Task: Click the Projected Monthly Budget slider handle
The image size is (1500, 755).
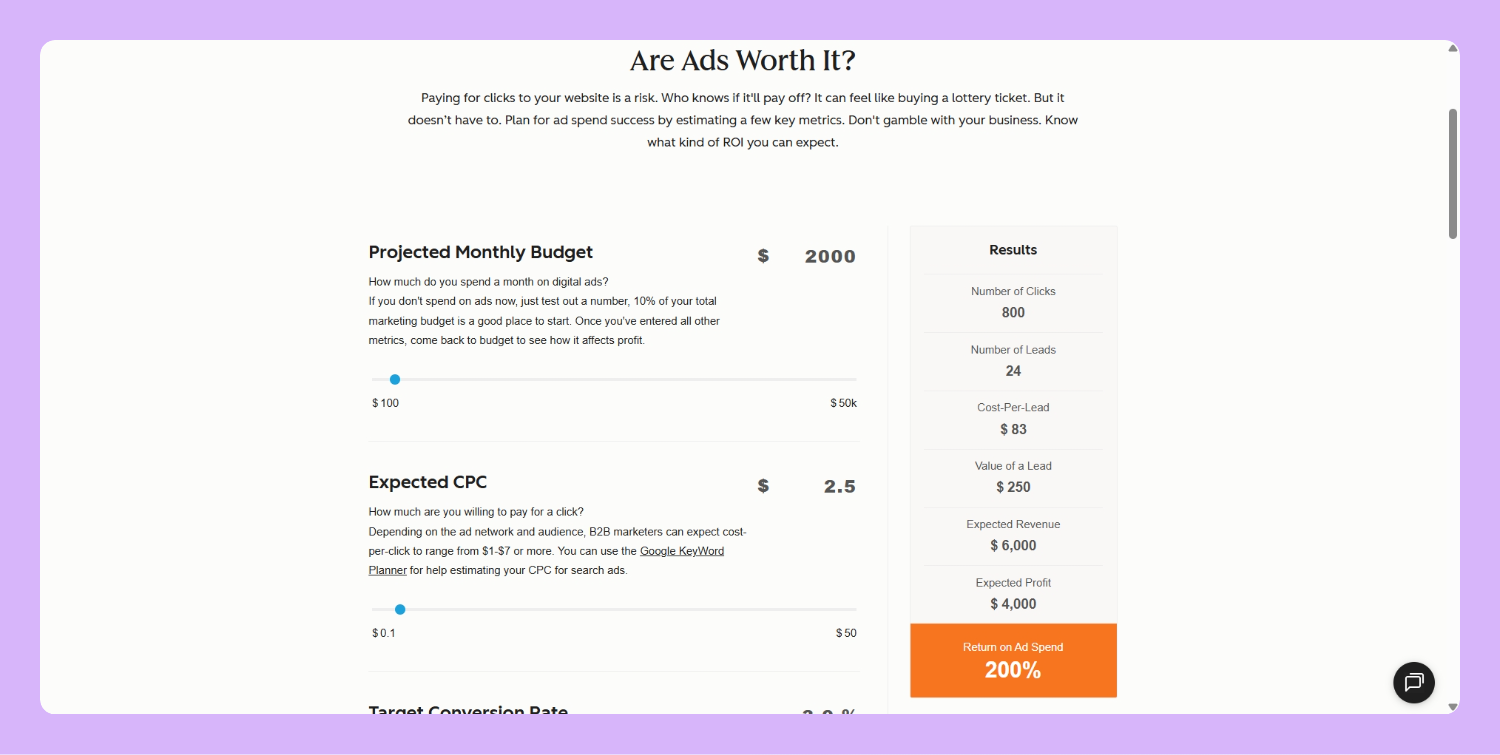Action: pos(395,380)
